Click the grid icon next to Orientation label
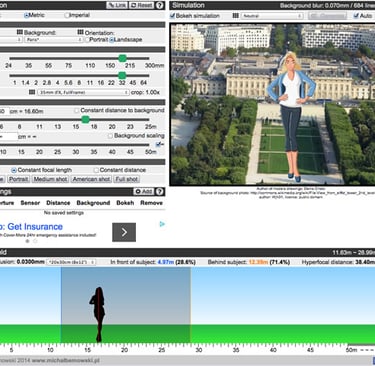Viewport: 375px width, 366px height. (x=80, y=32)
